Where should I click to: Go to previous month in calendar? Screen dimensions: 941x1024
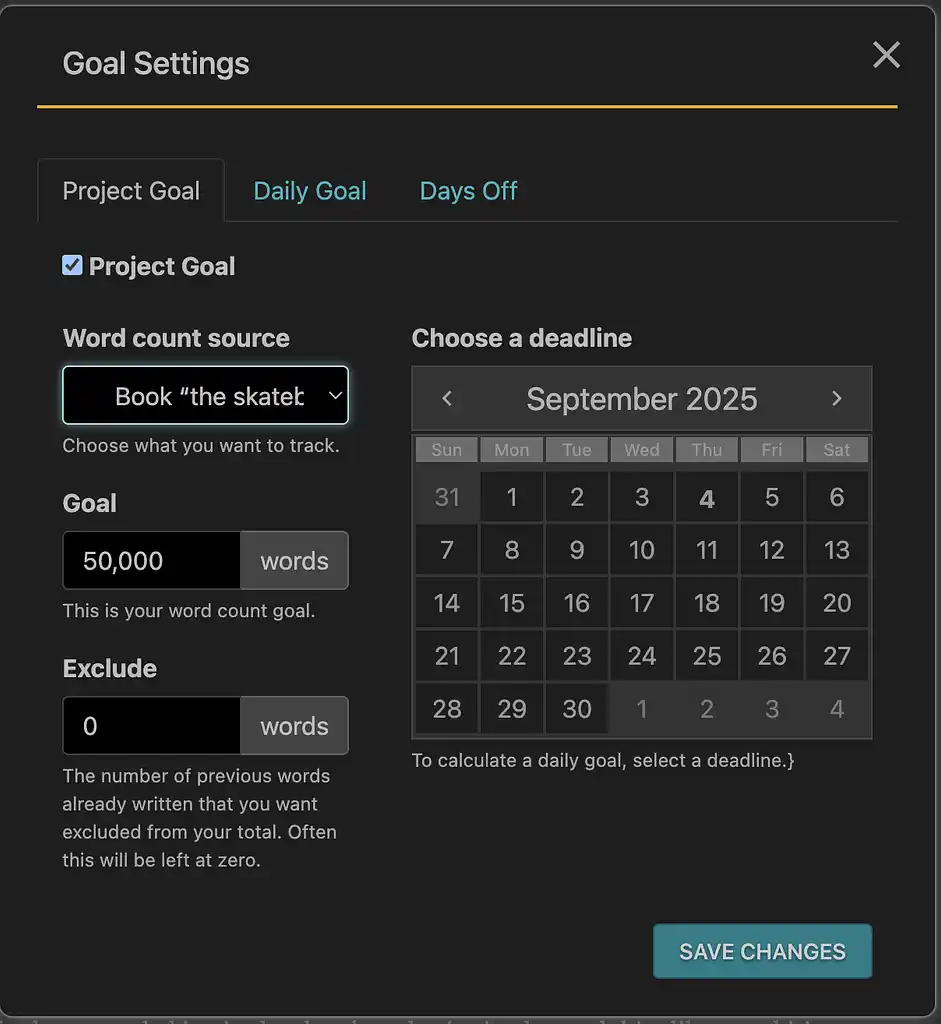click(447, 399)
